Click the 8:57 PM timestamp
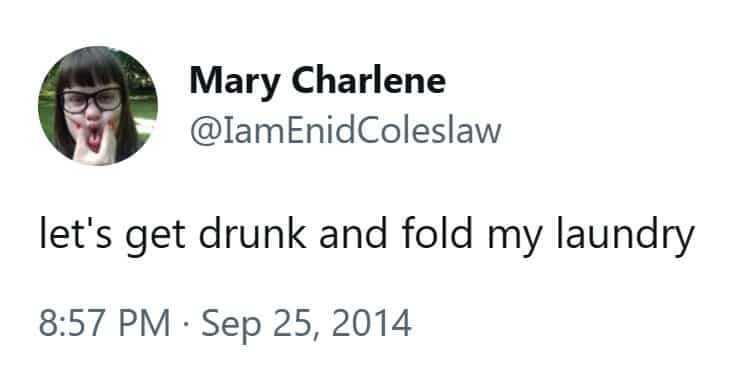The image size is (733, 383). [x=104, y=323]
